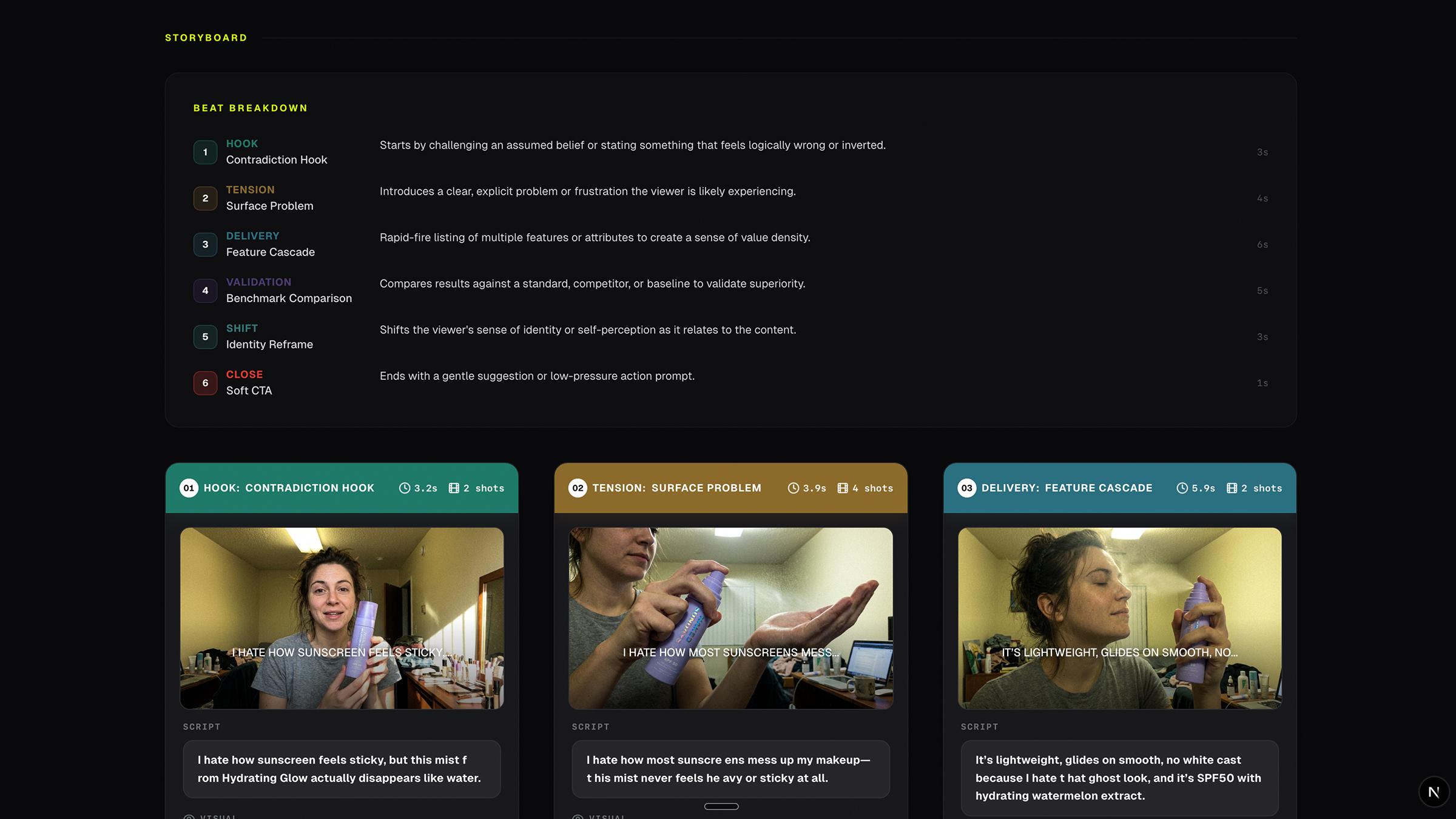Viewport: 1456px width, 819px height.
Task: Click the 01 number badge on Hook card
Action: [189, 488]
